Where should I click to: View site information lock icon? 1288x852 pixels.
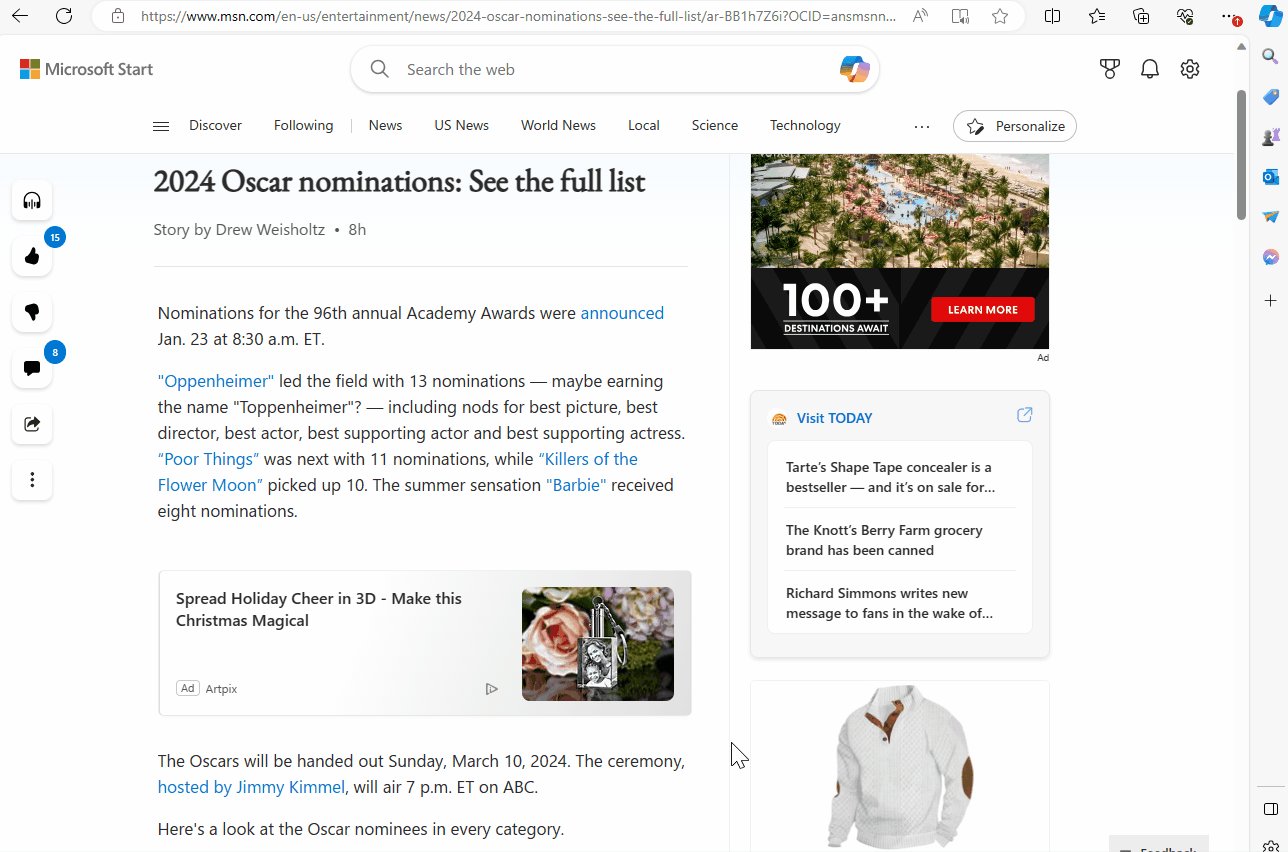pyautogui.click(x=118, y=16)
